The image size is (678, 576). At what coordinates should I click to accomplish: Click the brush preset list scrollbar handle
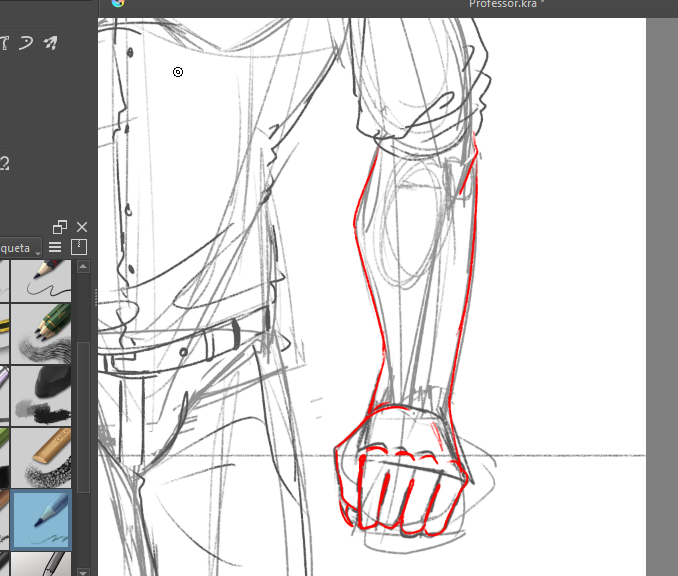click(83, 417)
